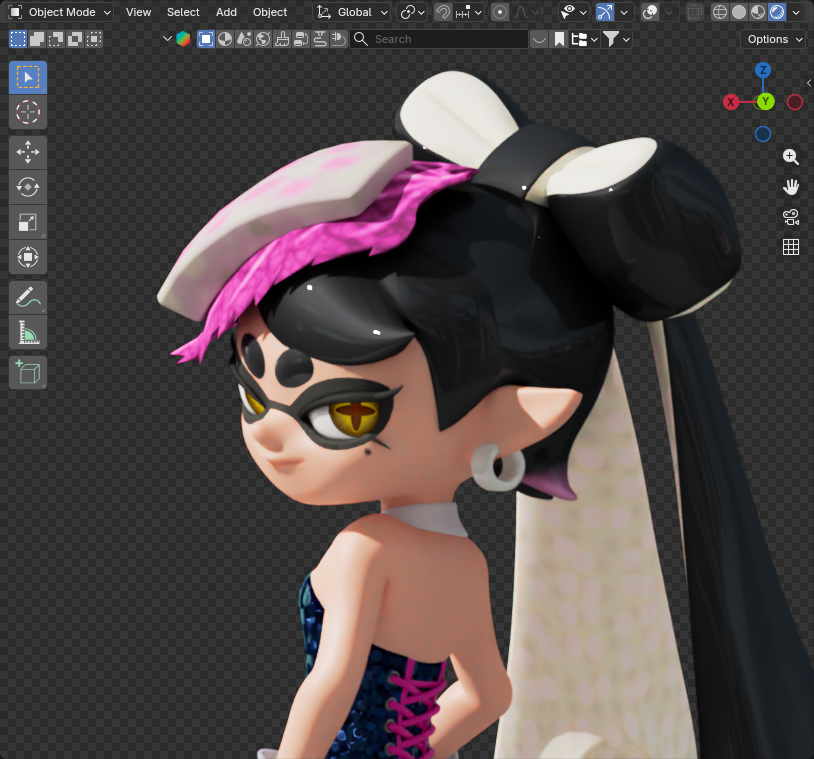The image size is (814, 759).
Task: Click the blue Z axis on gizmo
Action: coord(763,70)
